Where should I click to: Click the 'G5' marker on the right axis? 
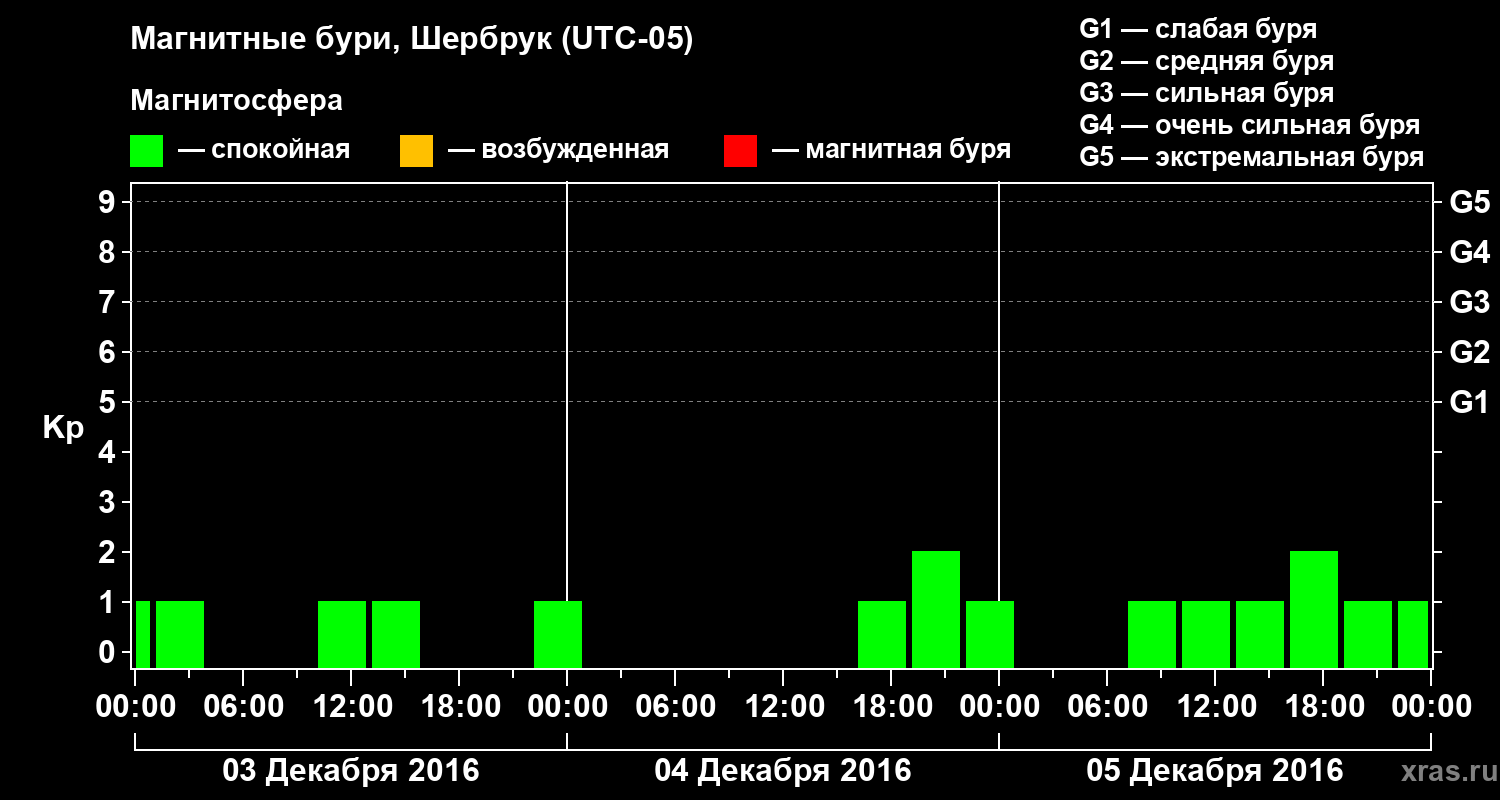1469,202
